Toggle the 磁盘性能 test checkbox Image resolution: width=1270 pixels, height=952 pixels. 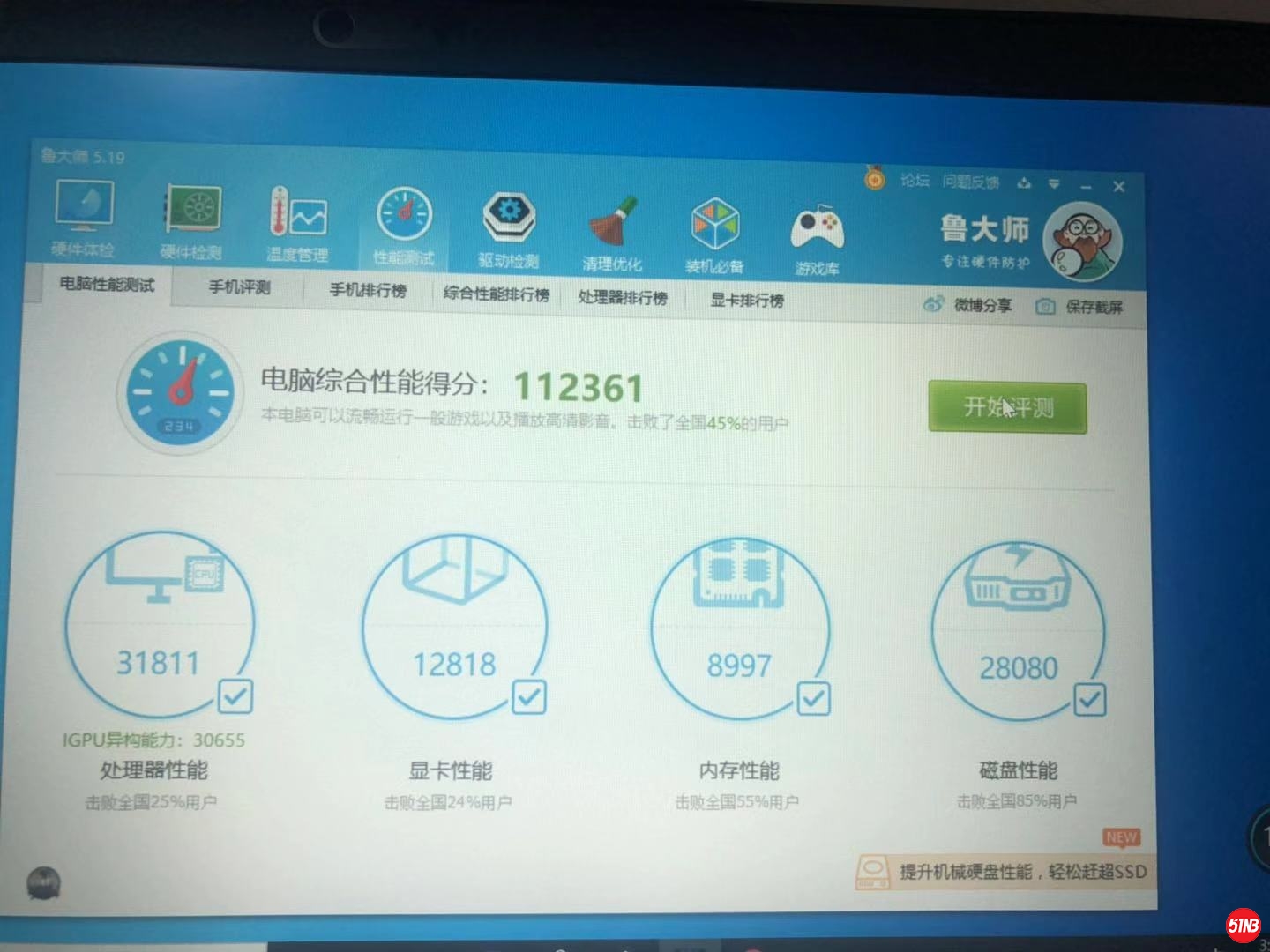pyautogui.click(x=1090, y=701)
